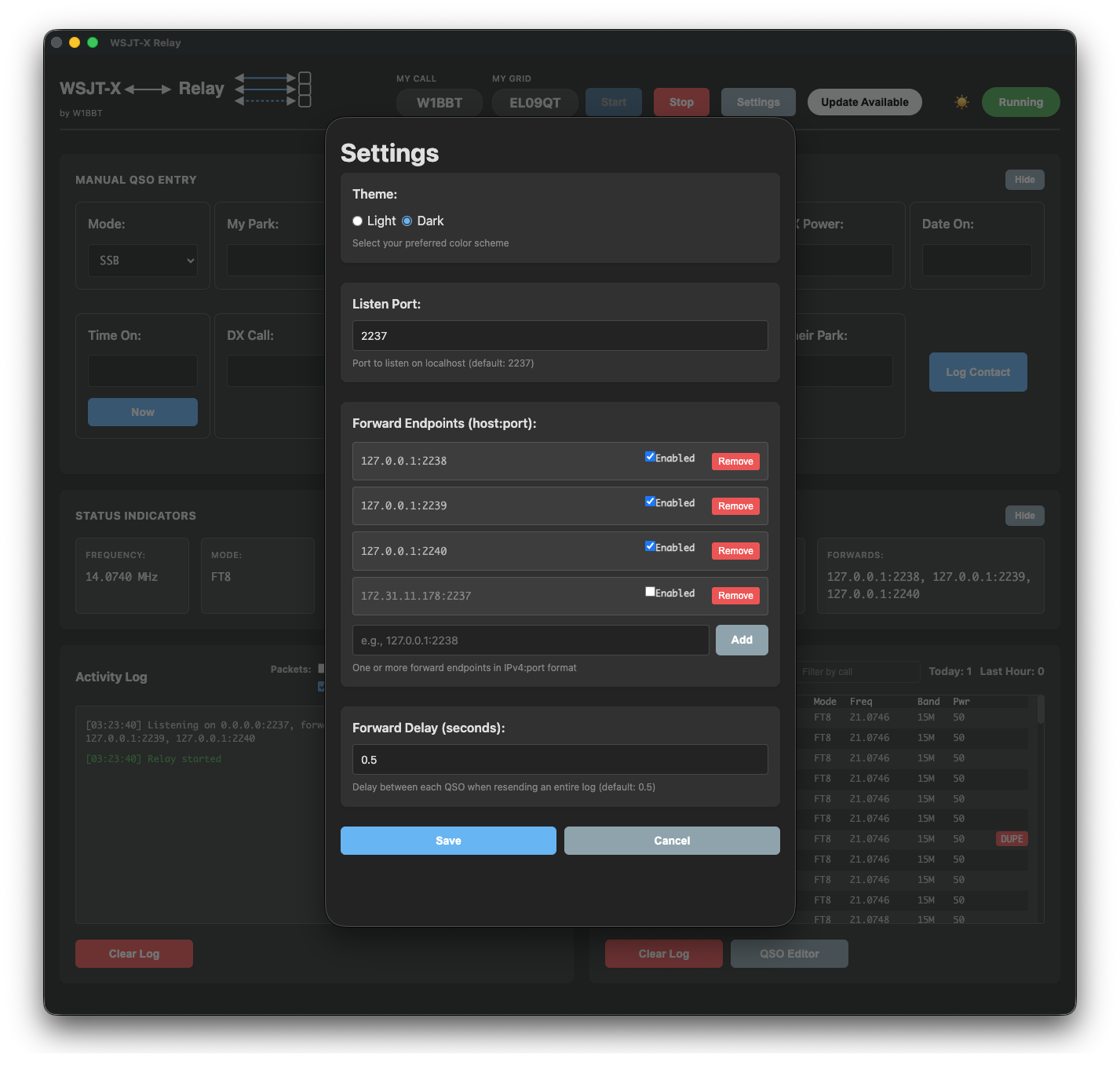Uncheck Enabled for endpoint 127.0.0.1:2239

coord(650,501)
